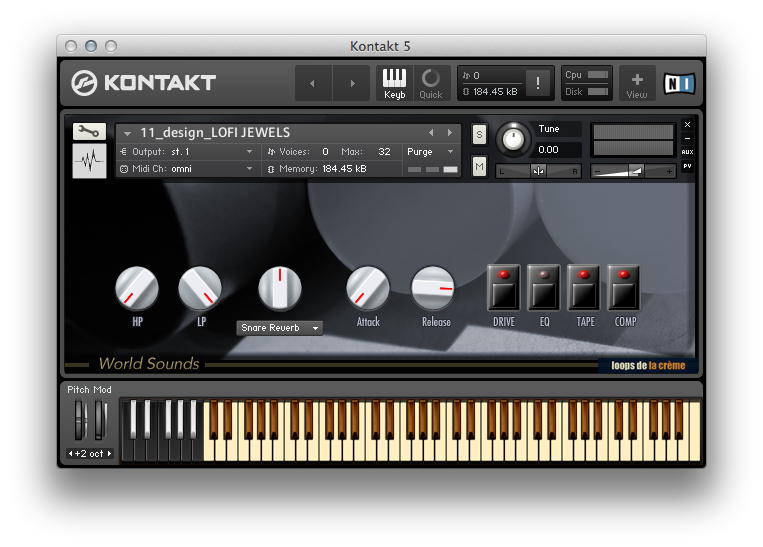Viewport: 763px width, 547px height.
Task: Load next instrument with name-bar right arrow
Action: click(450, 132)
